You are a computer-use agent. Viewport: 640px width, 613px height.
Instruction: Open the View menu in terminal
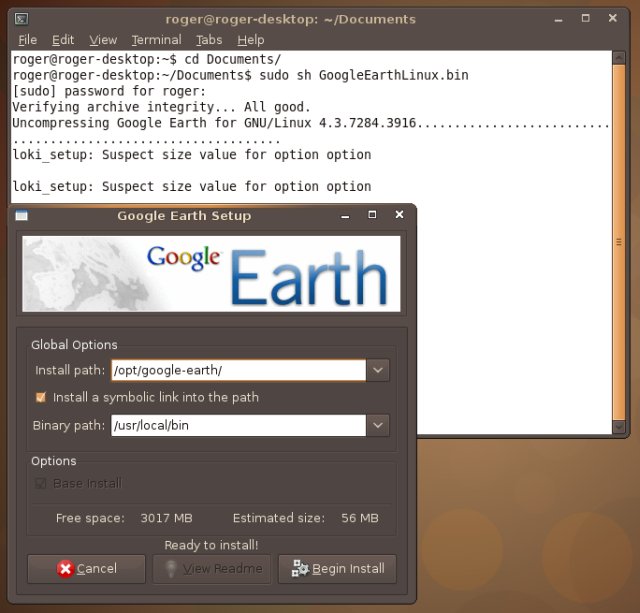tap(103, 40)
